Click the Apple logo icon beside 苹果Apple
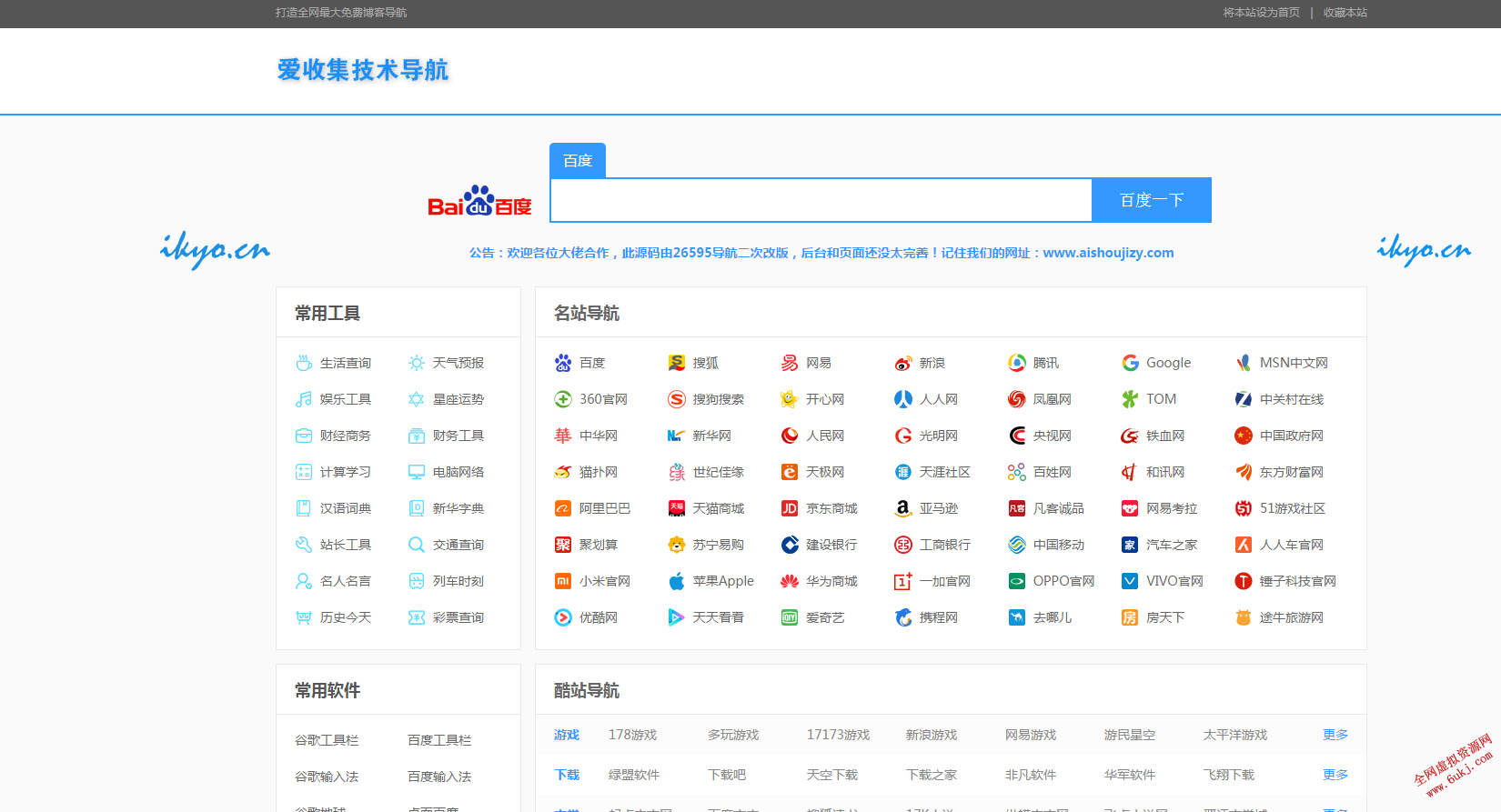The width and height of the screenshot is (1501, 812). tap(677, 581)
